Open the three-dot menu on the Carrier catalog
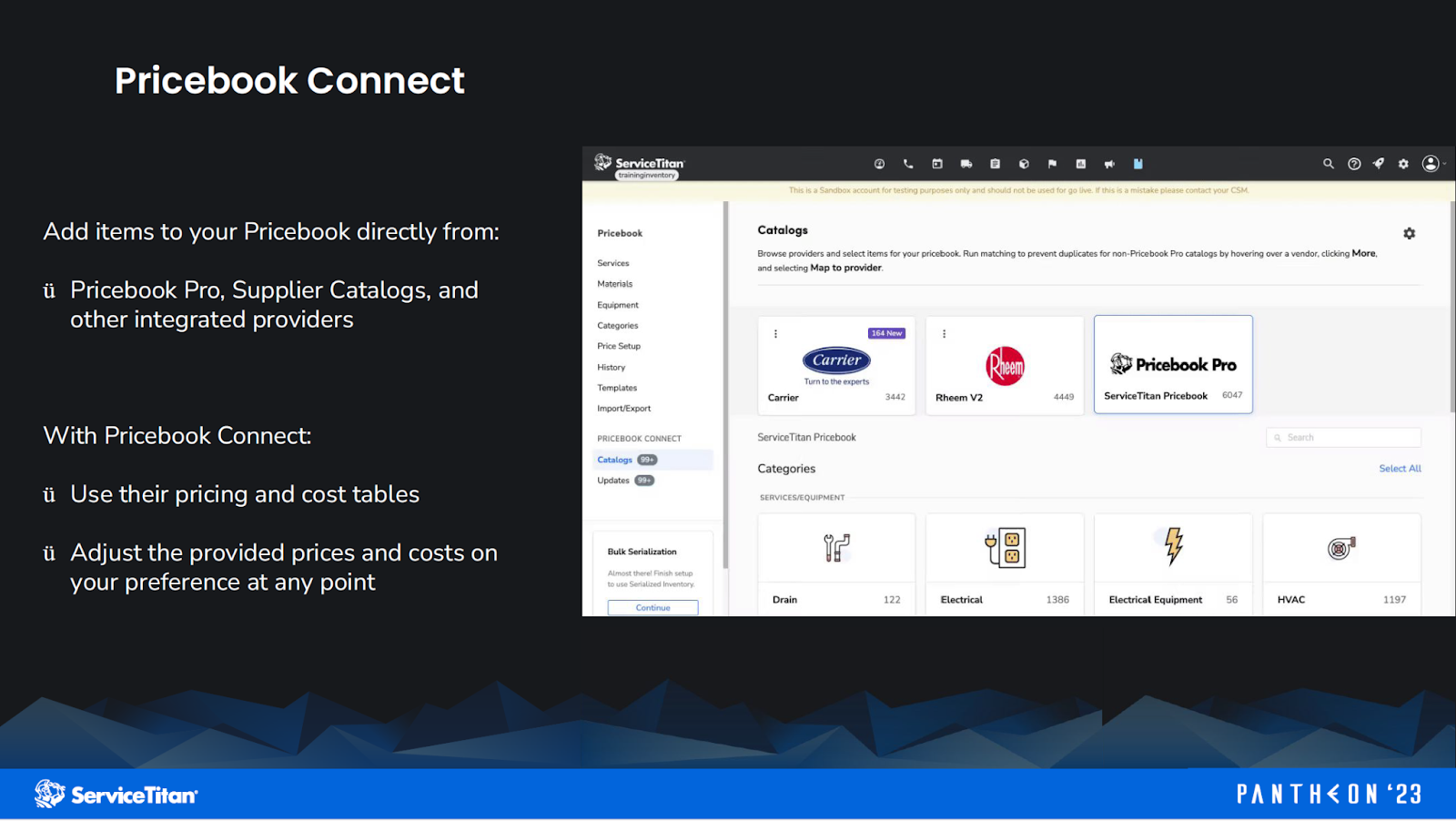 click(x=775, y=333)
